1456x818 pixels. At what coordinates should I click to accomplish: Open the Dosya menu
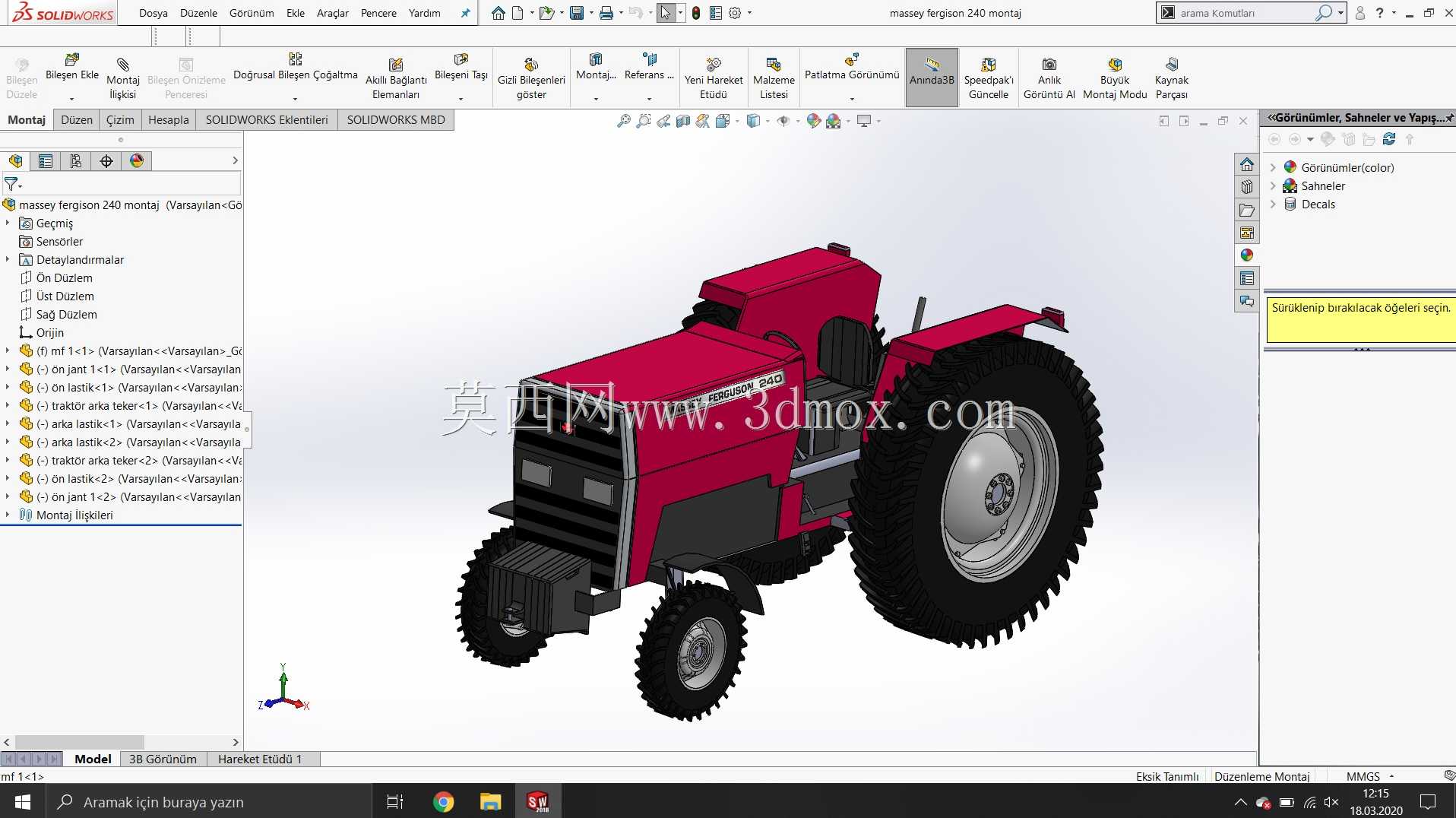point(154,13)
